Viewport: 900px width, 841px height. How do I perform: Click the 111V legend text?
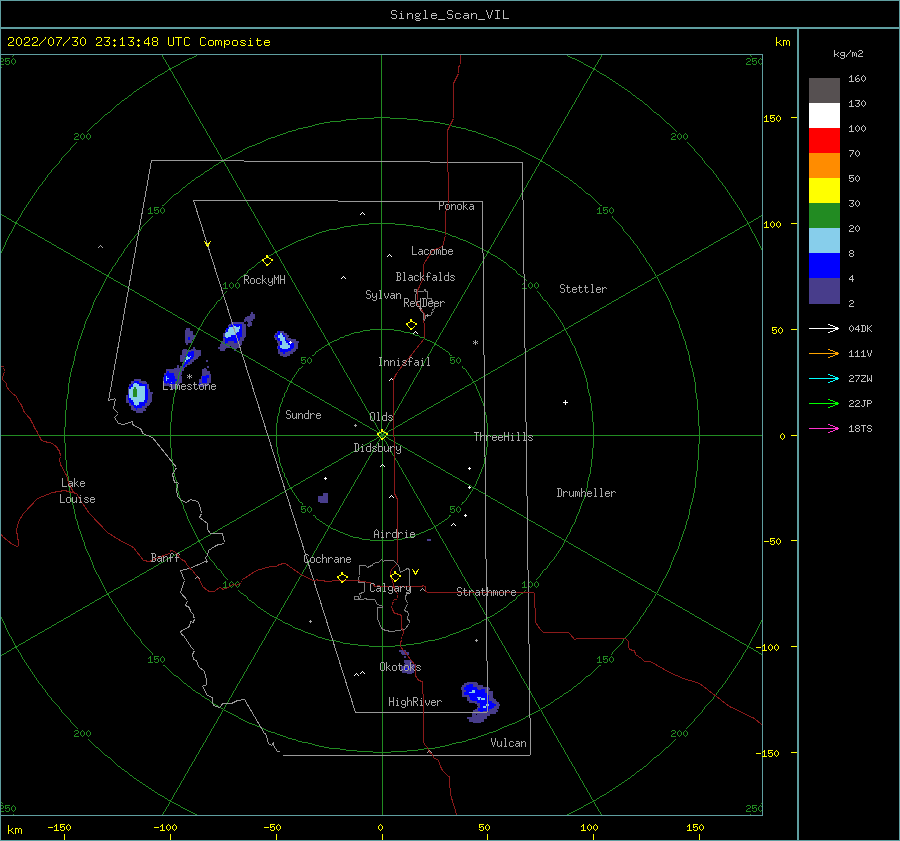[860, 354]
